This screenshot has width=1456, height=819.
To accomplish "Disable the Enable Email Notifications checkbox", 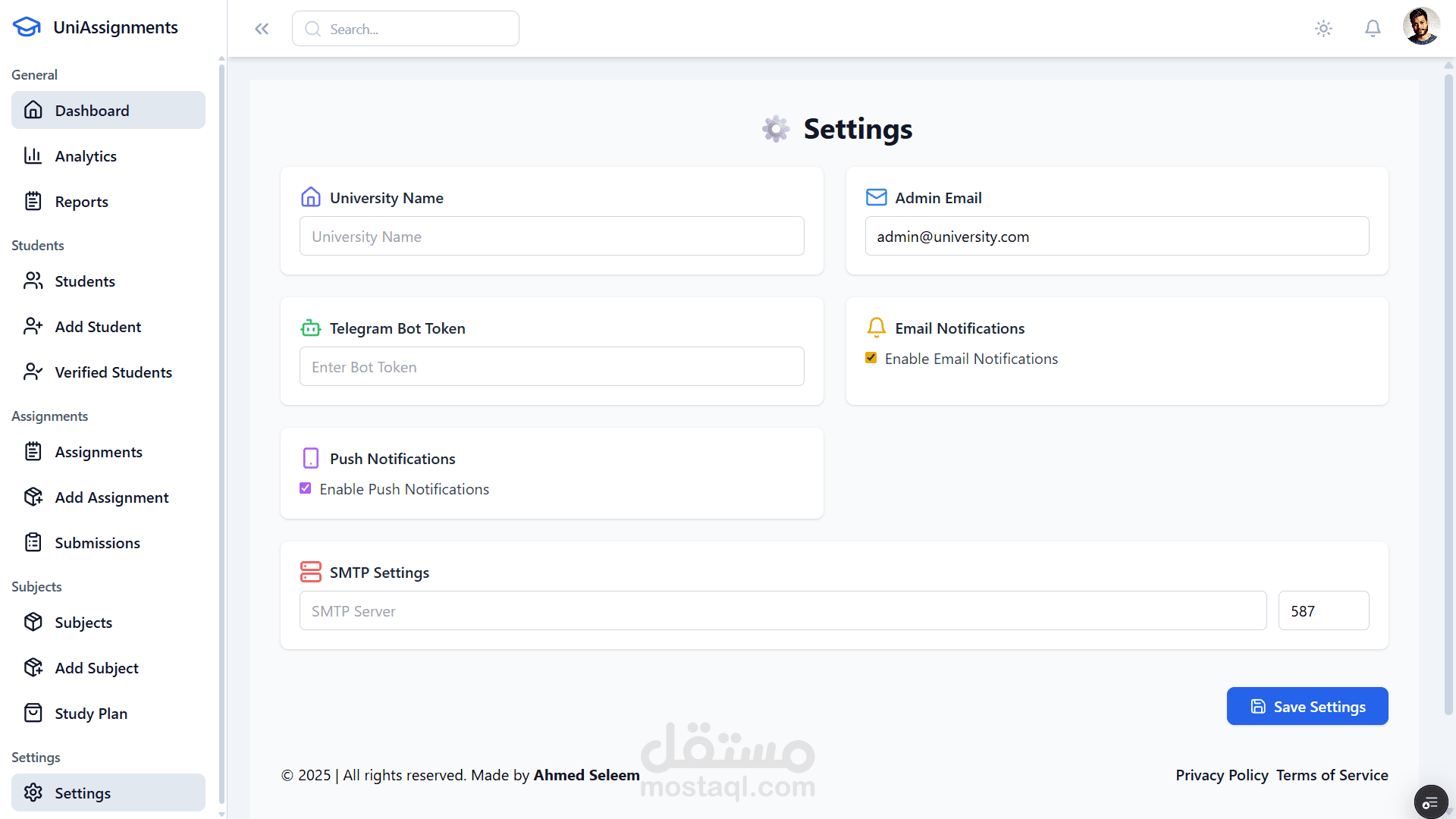I will pyautogui.click(x=871, y=358).
